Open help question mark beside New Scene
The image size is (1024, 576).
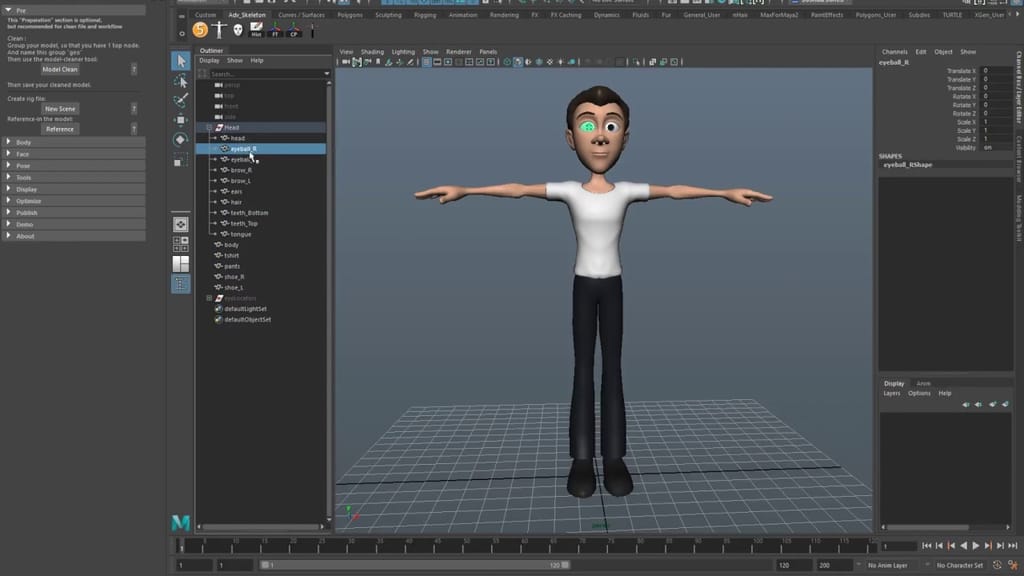click(134, 109)
